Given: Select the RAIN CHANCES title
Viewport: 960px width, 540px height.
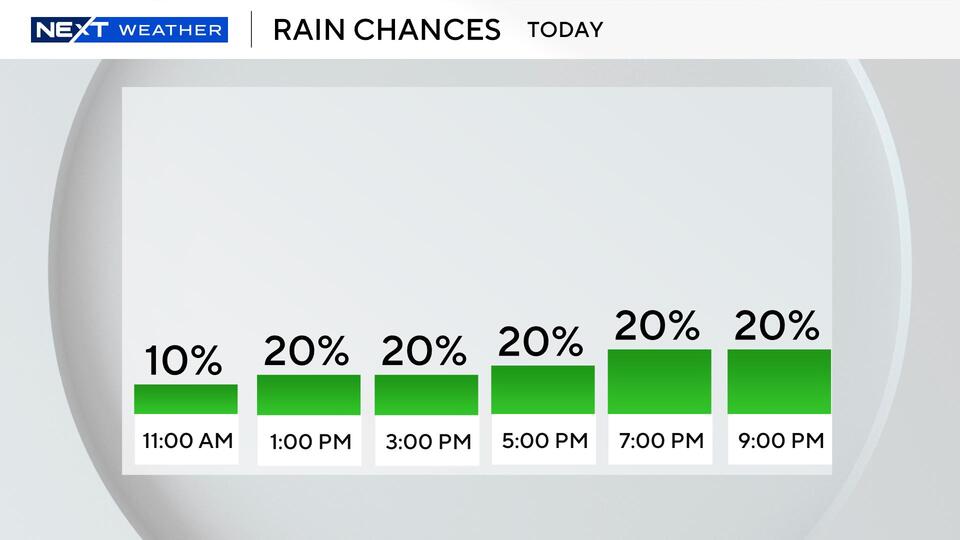Looking at the screenshot, I should [x=386, y=29].
